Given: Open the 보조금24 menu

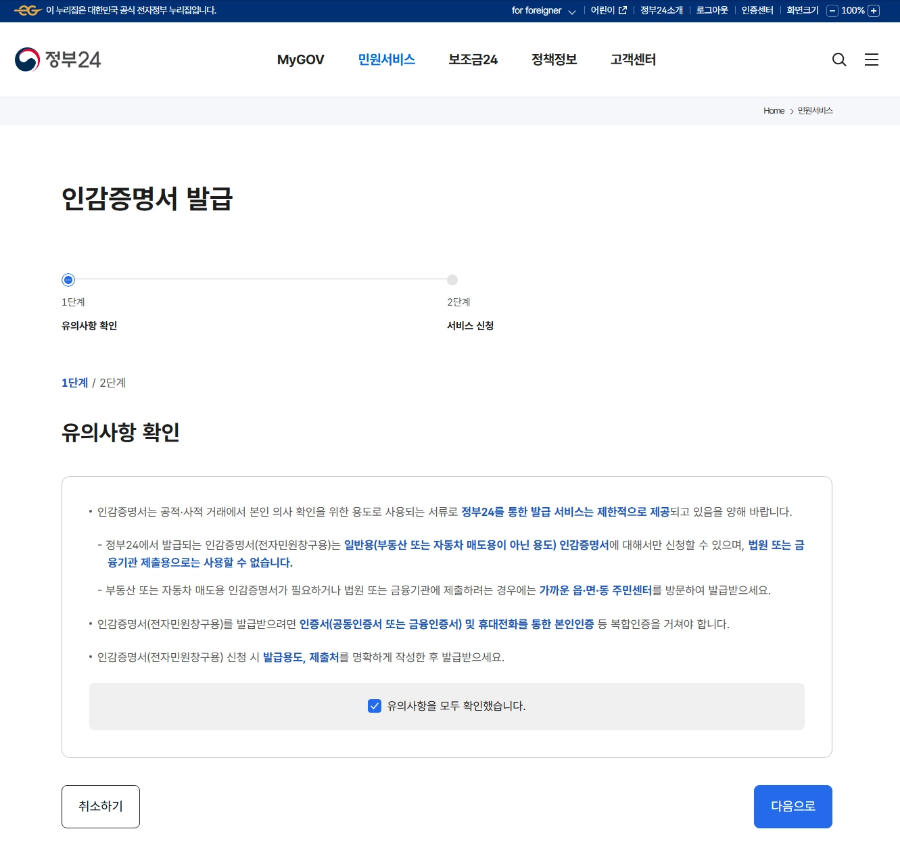Looking at the screenshot, I should (472, 60).
